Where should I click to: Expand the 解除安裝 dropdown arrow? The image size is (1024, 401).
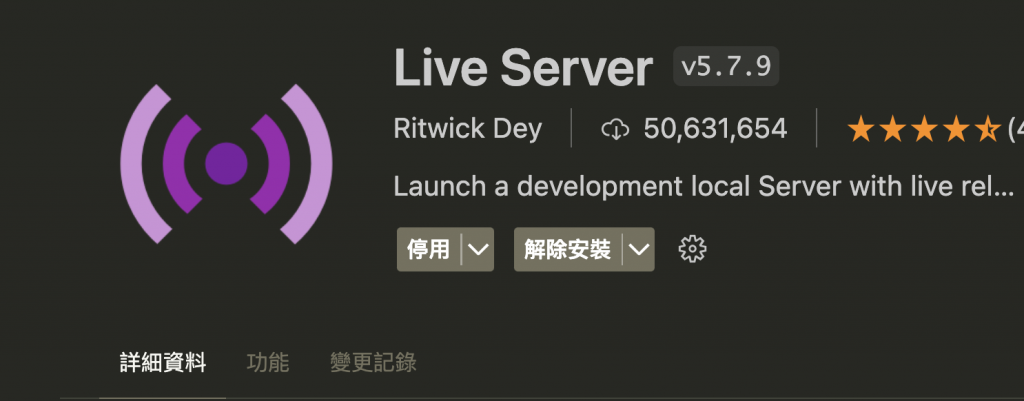click(639, 249)
